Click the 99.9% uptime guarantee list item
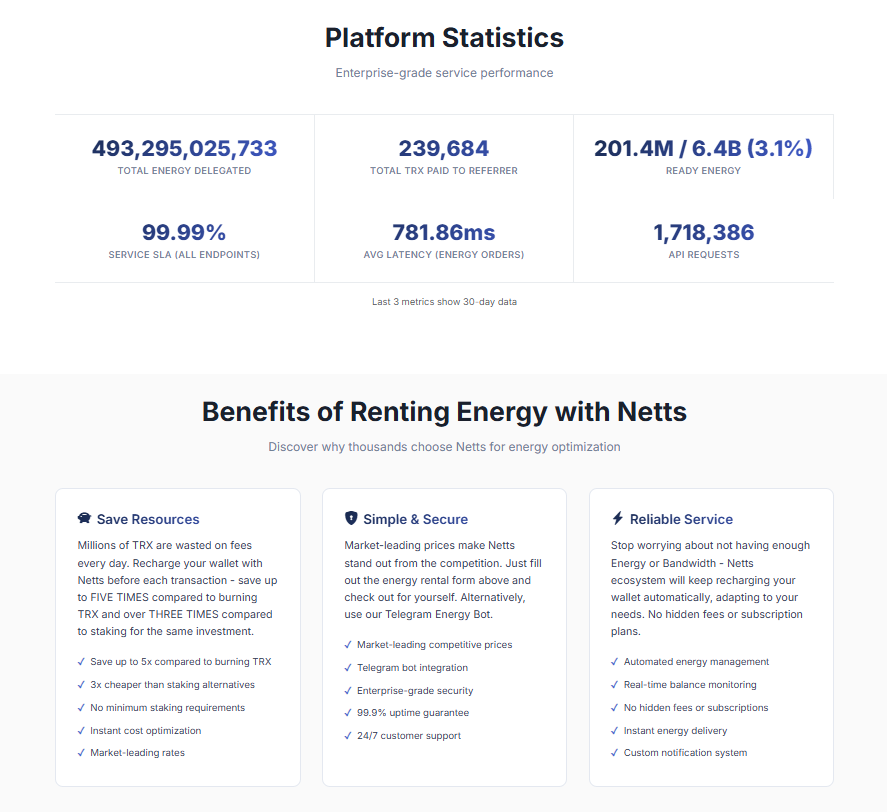This screenshot has width=887, height=812. (x=412, y=713)
